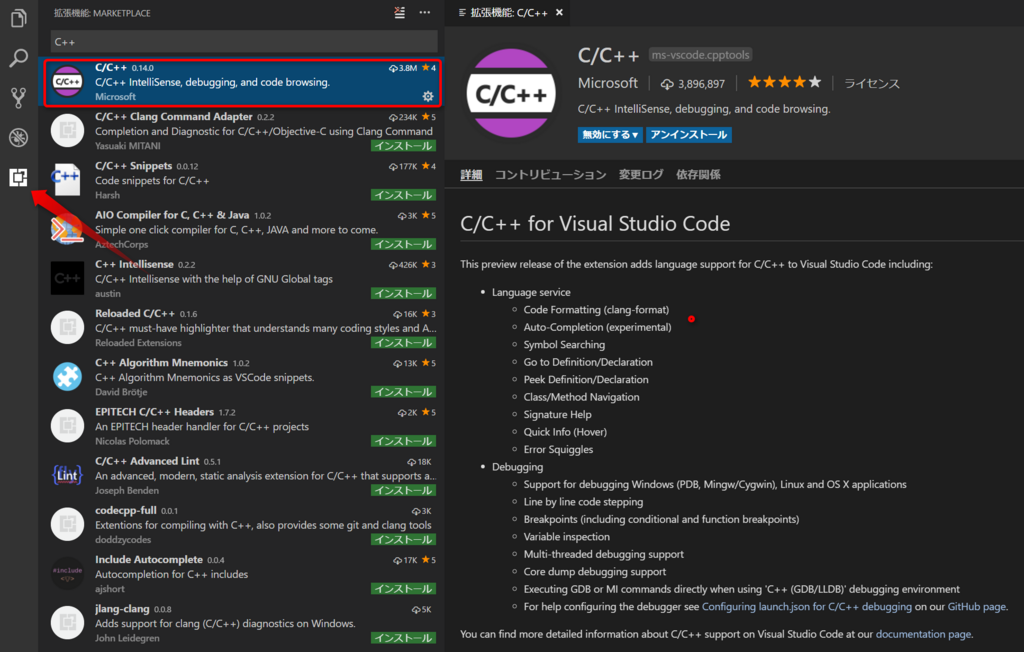
Task: Select the C/C++ Advanced Lint list title
Action: [x=147, y=461]
